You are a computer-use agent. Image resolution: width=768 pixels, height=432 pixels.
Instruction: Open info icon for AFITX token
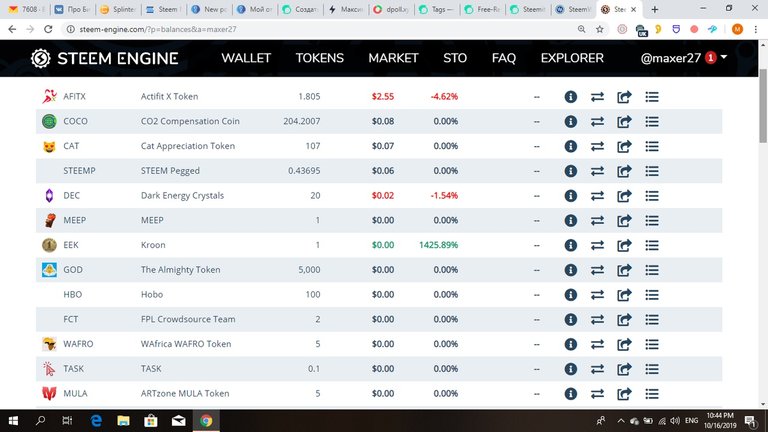[571, 96]
